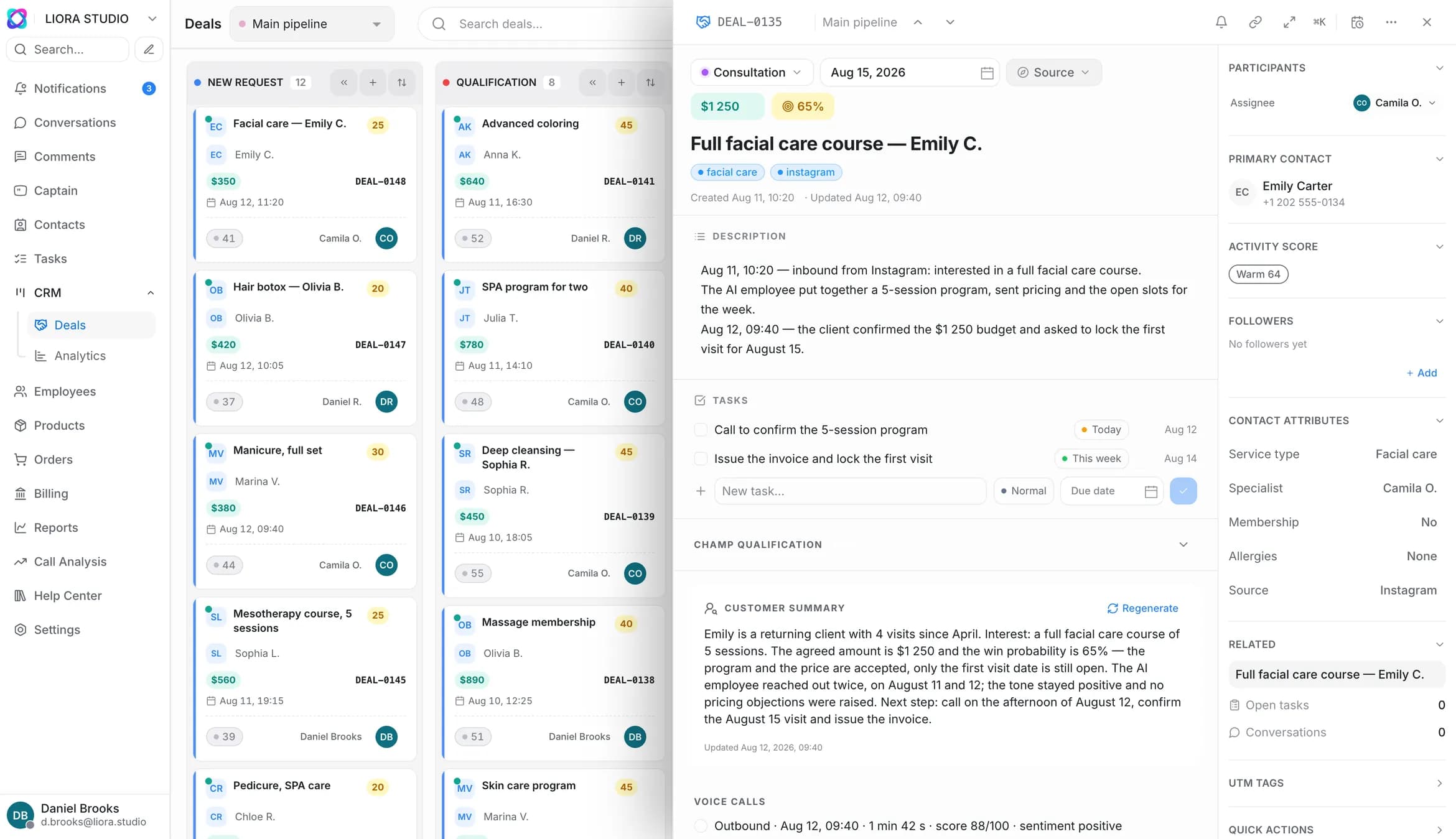
Task: Click the 65% win probability badge
Action: click(803, 106)
